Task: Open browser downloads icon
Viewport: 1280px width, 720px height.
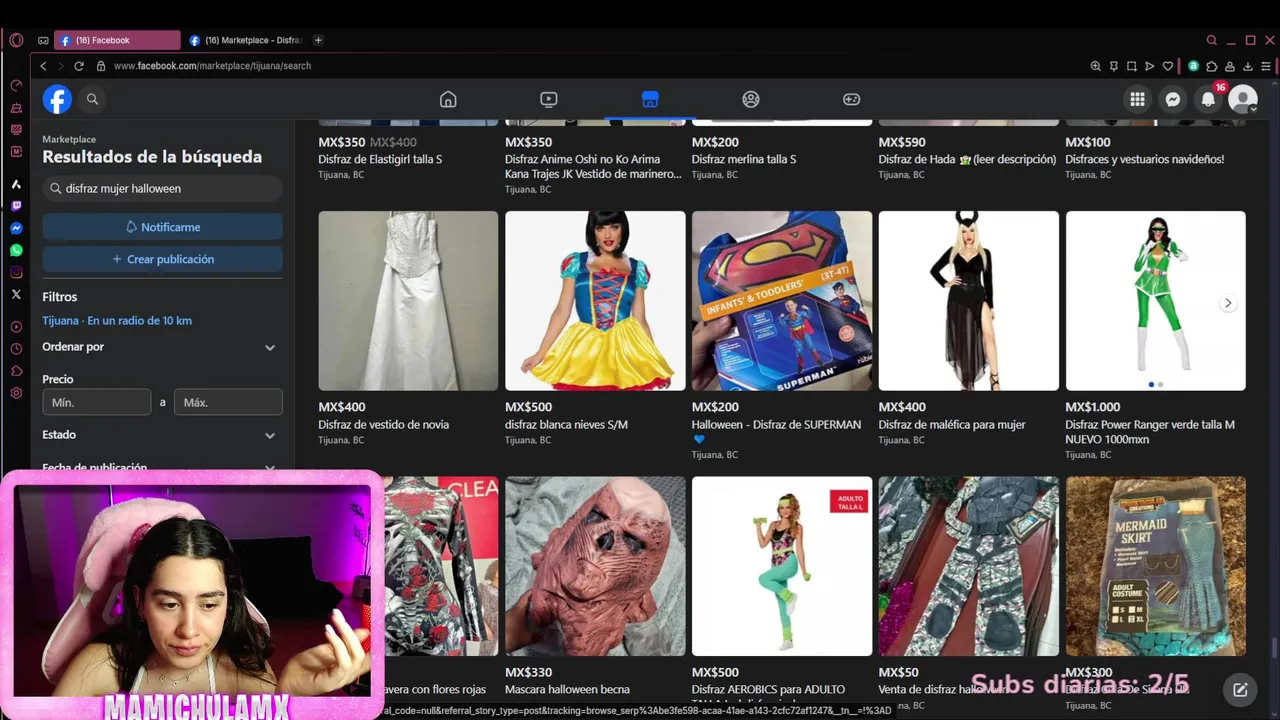Action: (1248, 66)
